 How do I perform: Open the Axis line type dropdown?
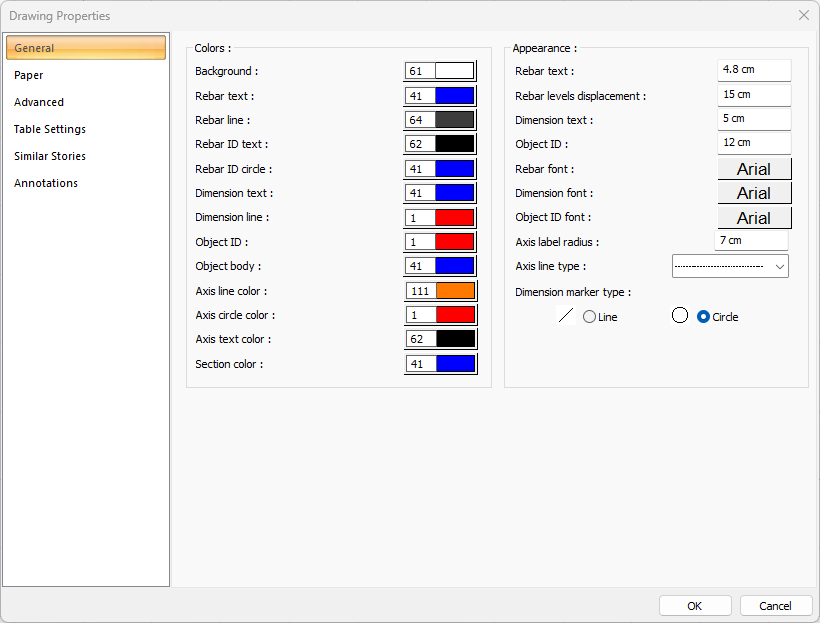click(x=730, y=266)
